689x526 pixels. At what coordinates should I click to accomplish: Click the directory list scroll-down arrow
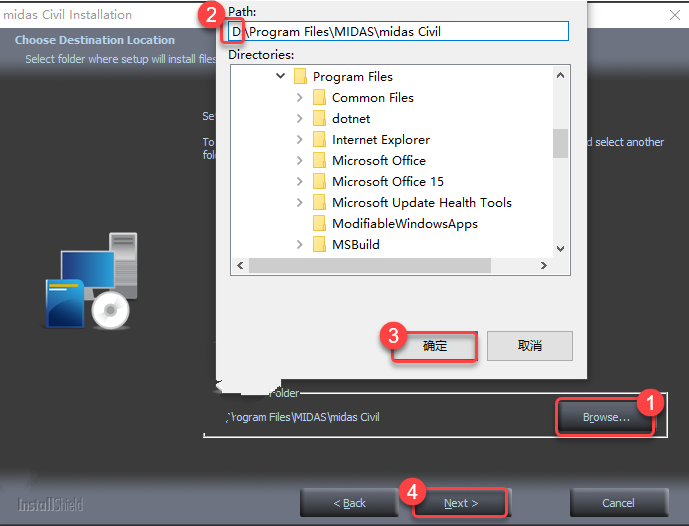[560, 249]
